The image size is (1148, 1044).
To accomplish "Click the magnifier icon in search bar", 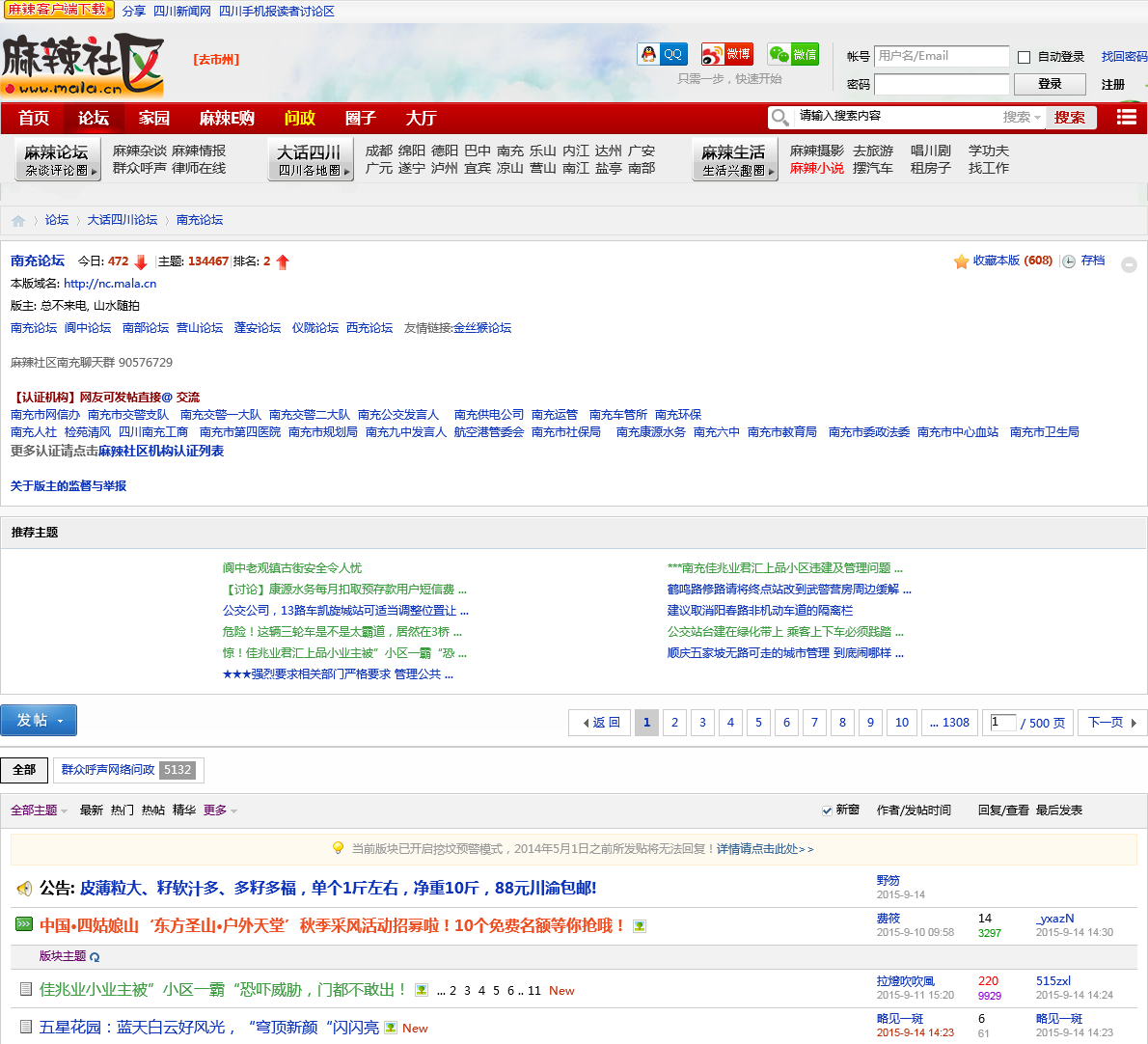I will (779, 118).
